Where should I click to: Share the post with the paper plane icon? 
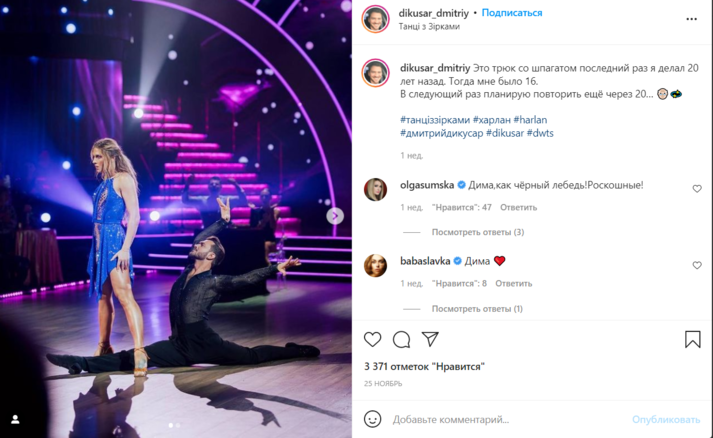430,339
